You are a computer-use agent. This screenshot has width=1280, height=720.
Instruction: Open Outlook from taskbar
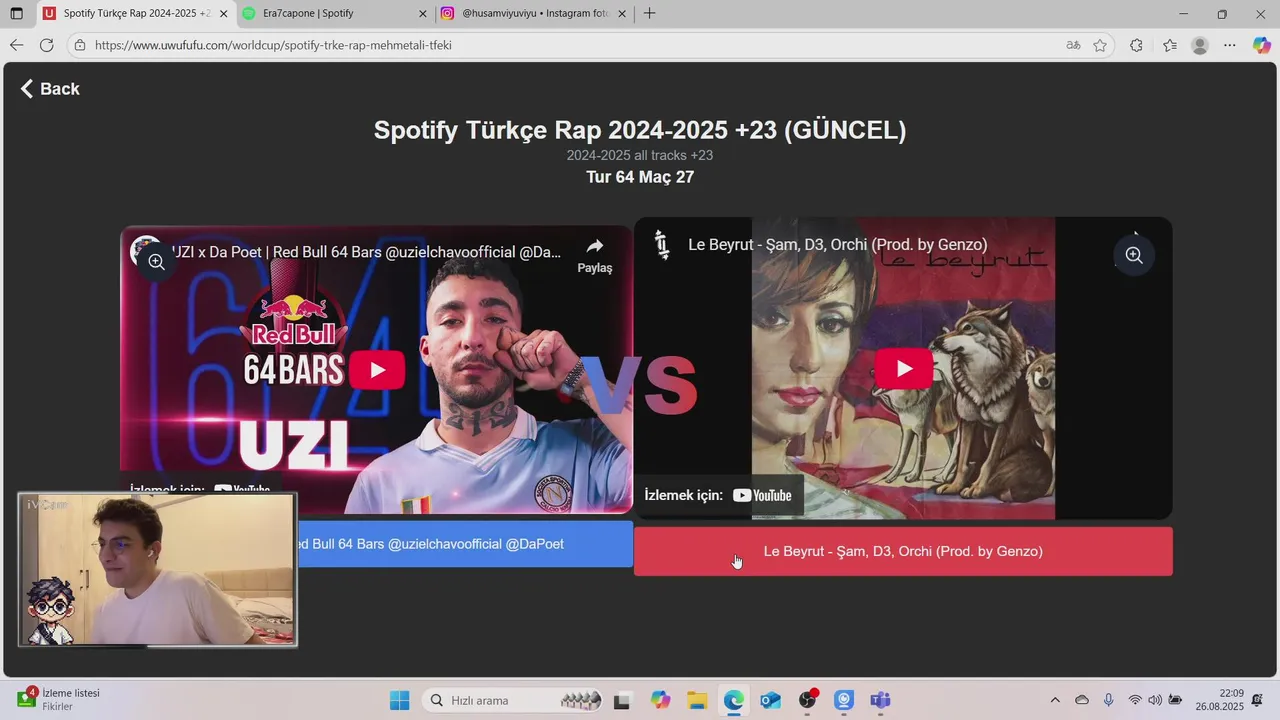770,700
